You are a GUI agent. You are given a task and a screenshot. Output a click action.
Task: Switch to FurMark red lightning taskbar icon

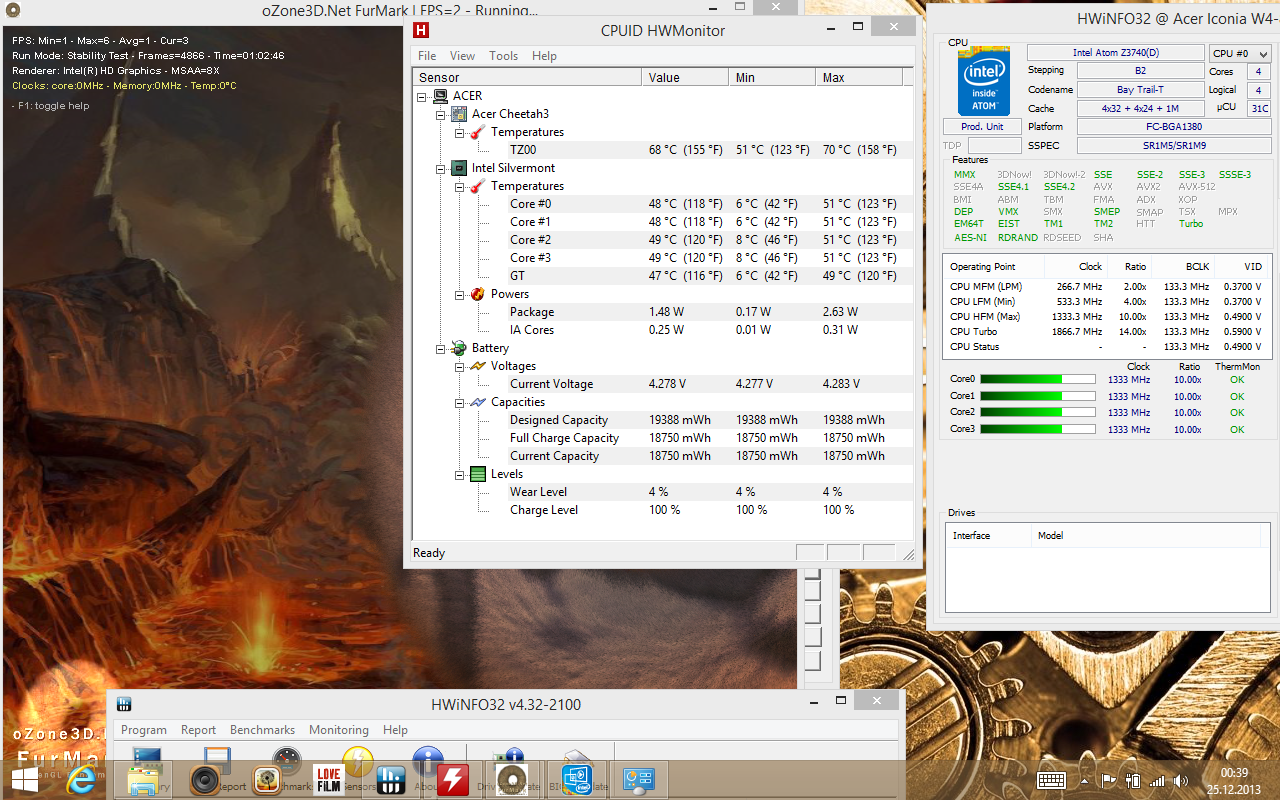point(452,780)
